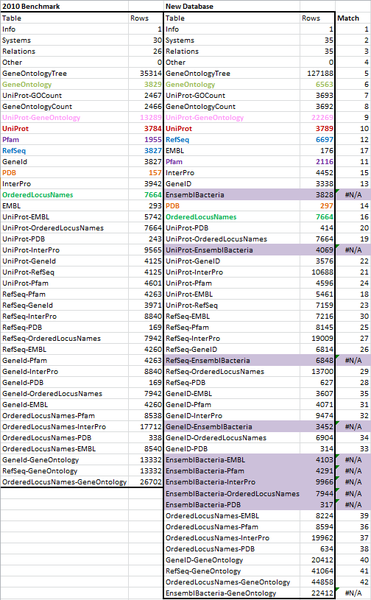Select the 'UniProt-GOCount' cell in 2010 Benchmark
Screen dimensions: 371x600
64,95
